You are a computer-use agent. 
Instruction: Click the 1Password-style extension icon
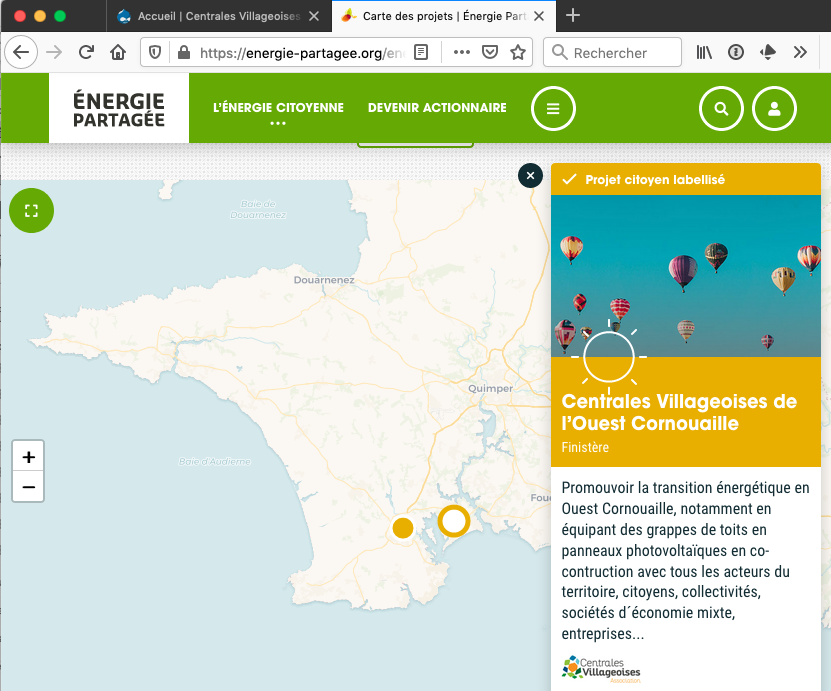(736, 52)
